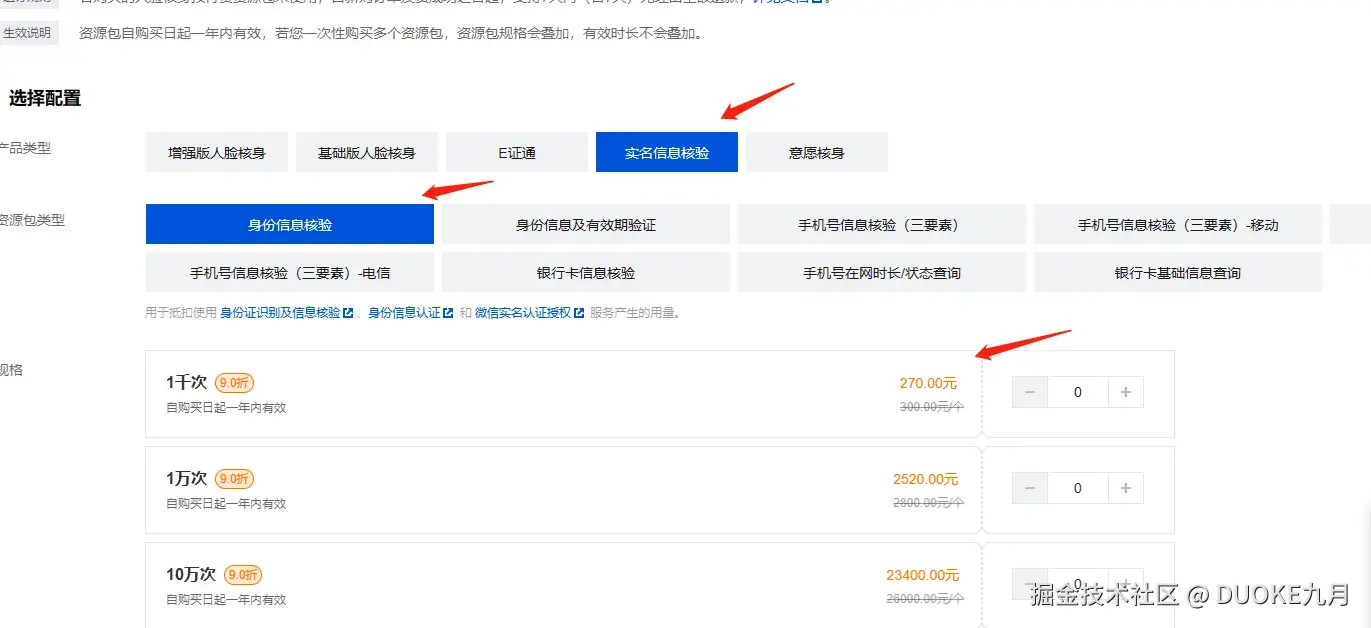Image resolution: width=1371 pixels, height=628 pixels.
Task: Click the struck-through 2800.00元/个 original price
Action: tap(927, 503)
